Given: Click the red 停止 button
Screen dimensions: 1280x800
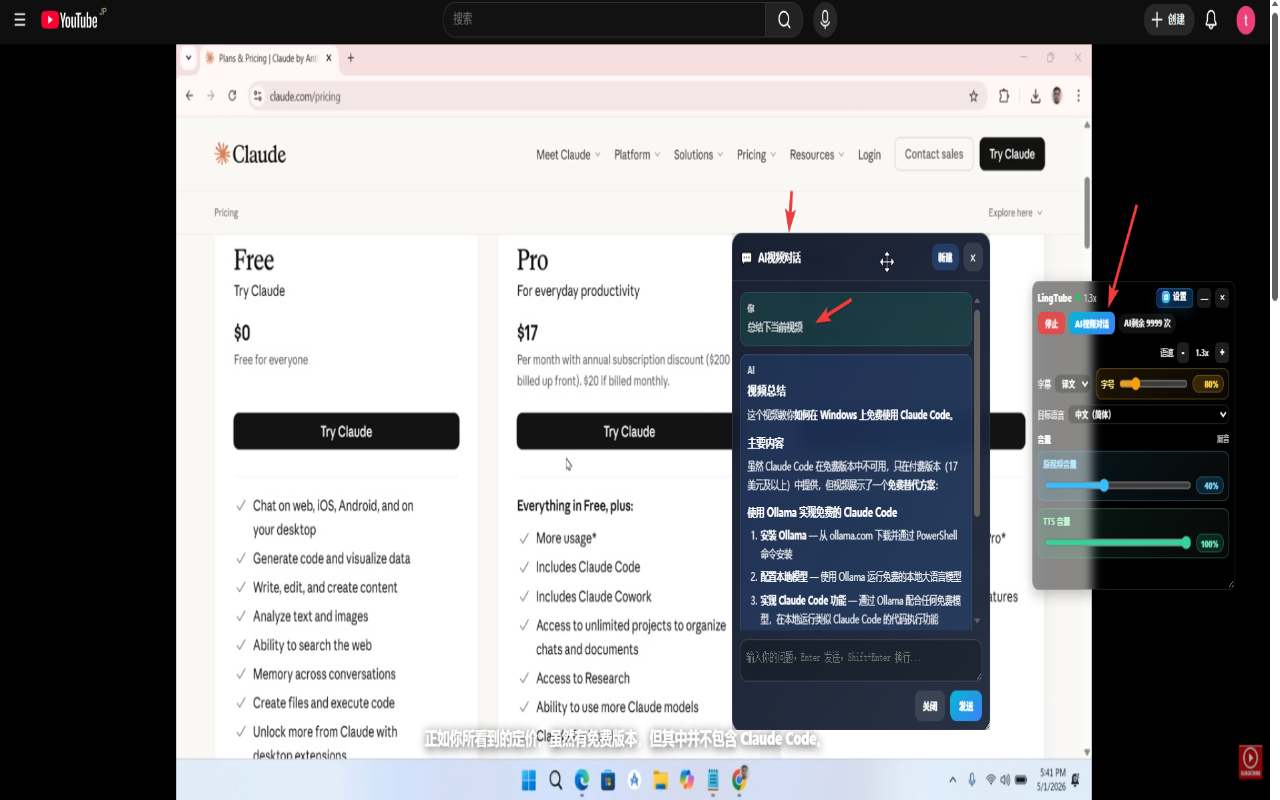Looking at the screenshot, I should tap(1051, 323).
